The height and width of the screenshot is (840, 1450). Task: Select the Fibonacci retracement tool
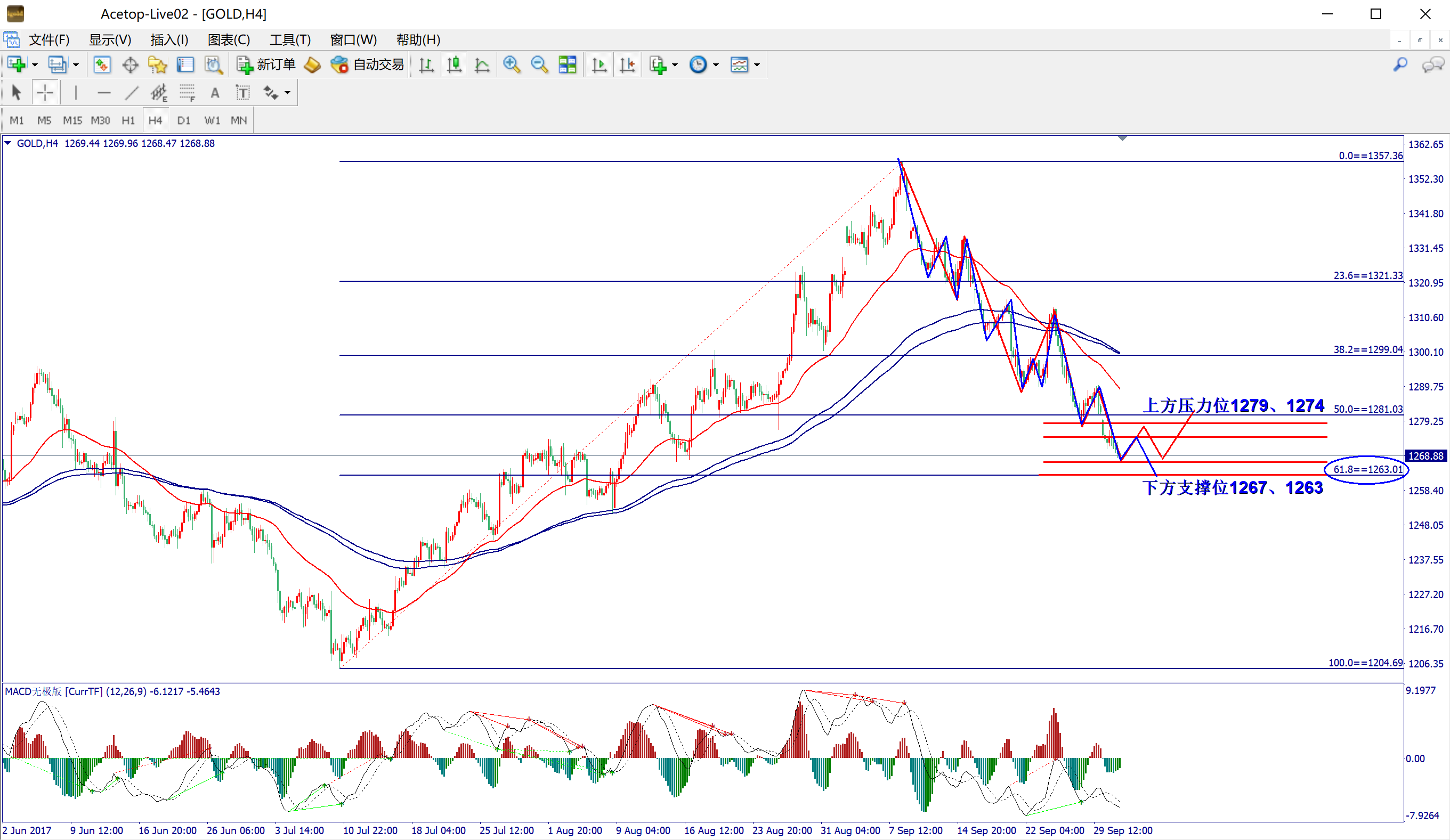coord(187,93)
